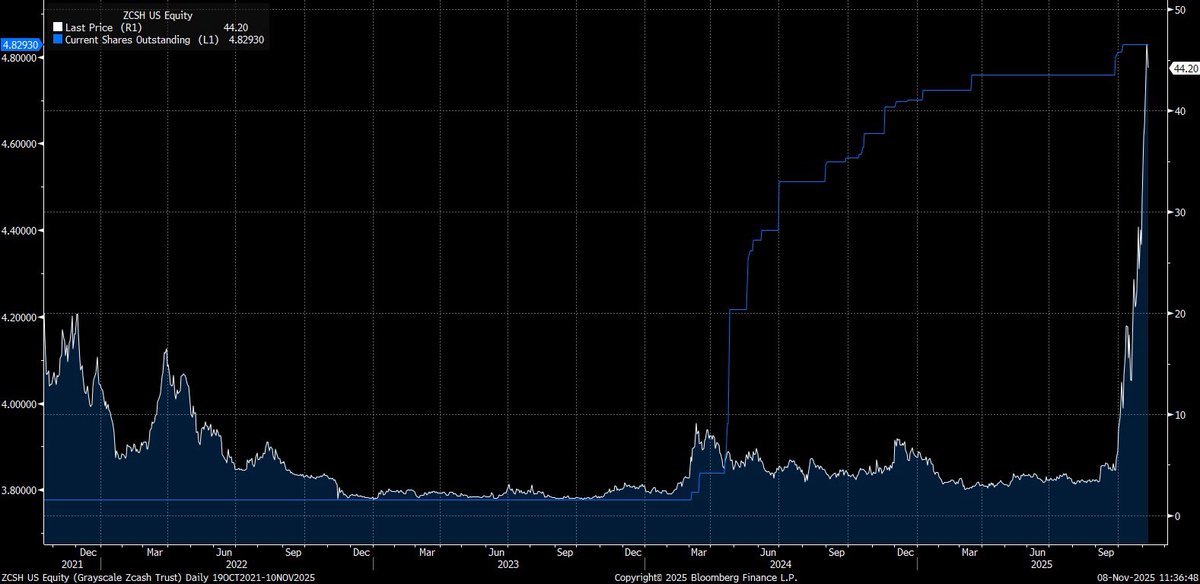The width and height of the screenshot is (1200, 584).
Task: Click the 30 right axis label
Action: tap(1180, 213)
